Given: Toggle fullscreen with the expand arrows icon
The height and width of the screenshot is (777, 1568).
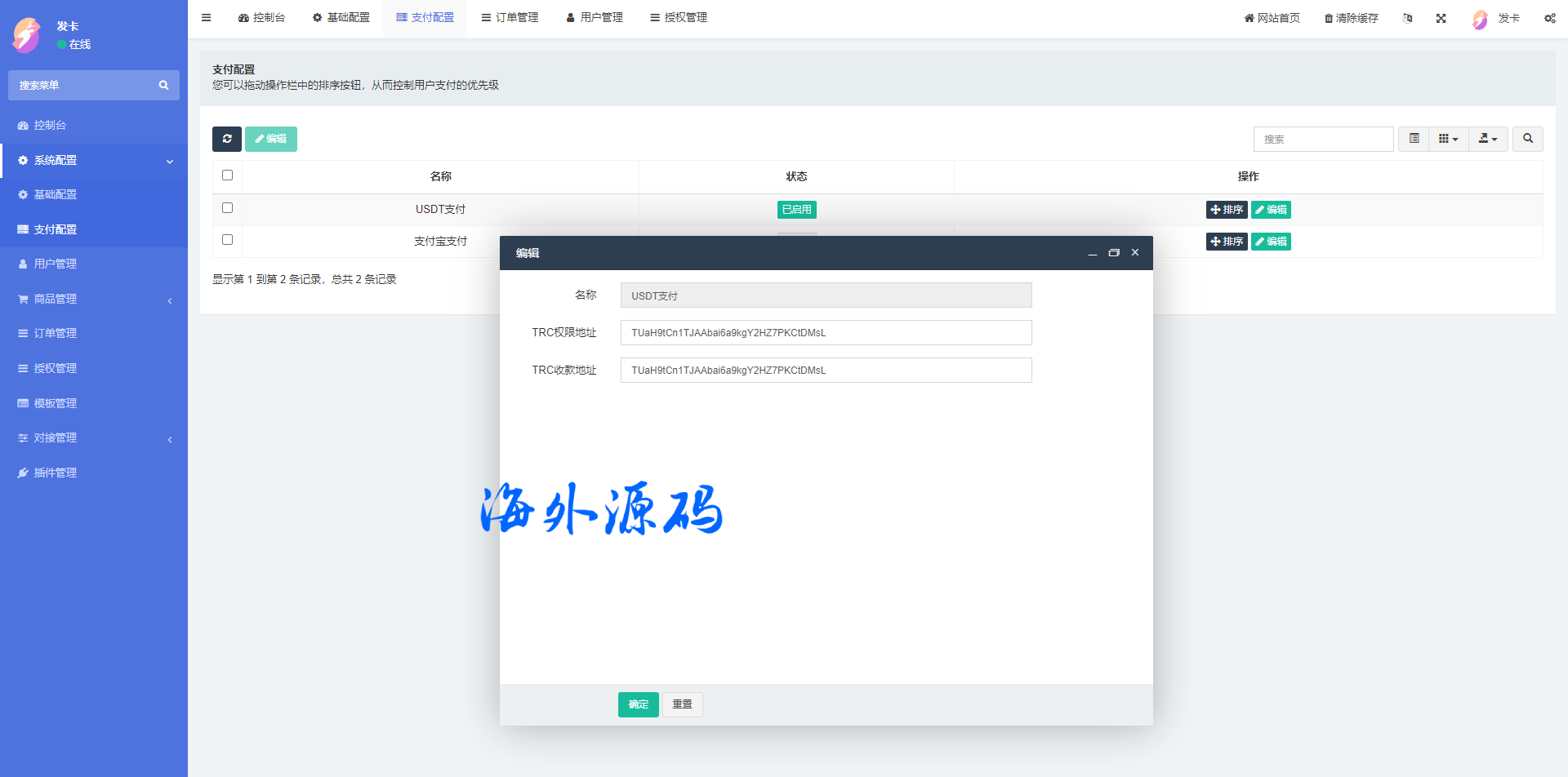Looking at the screenshot, I should (1441, 18).
